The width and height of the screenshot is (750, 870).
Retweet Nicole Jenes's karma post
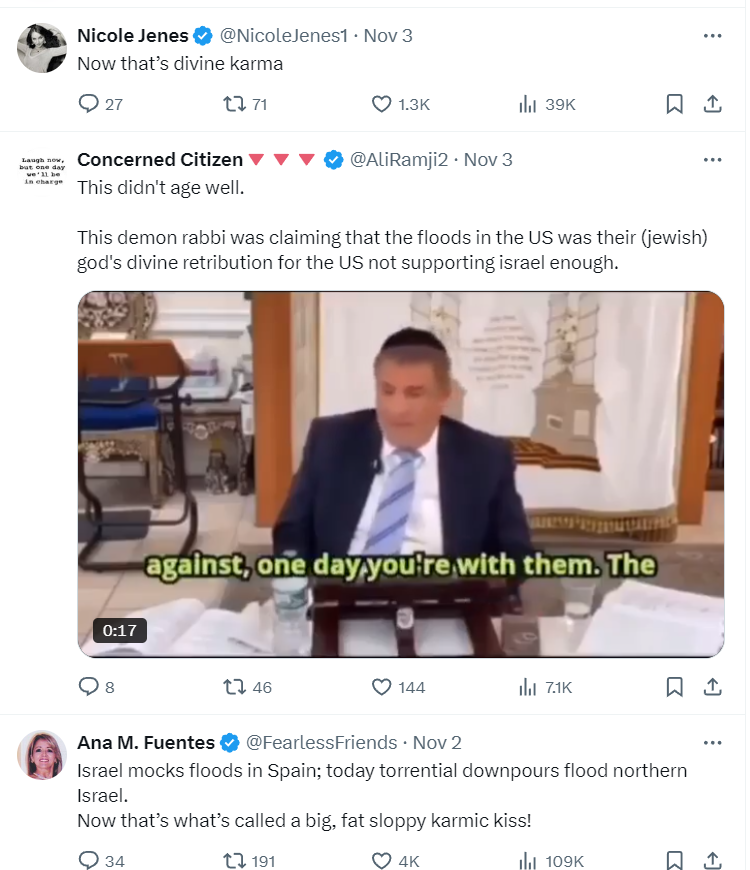[233, 104]
